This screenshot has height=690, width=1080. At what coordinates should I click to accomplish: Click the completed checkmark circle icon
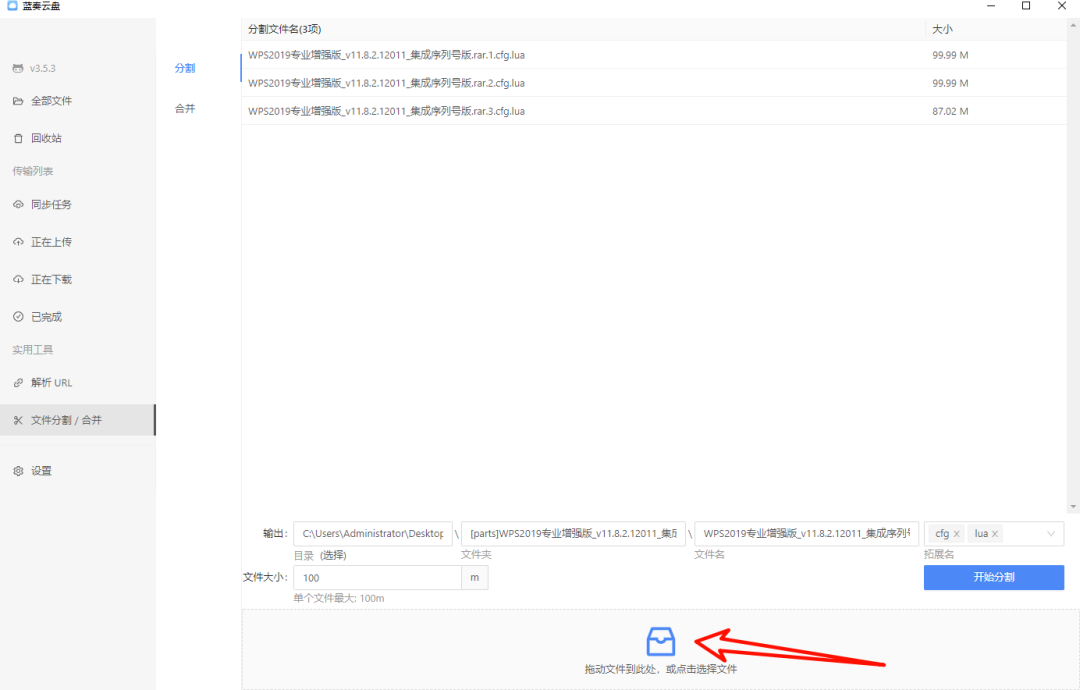(x=18, y=317)
